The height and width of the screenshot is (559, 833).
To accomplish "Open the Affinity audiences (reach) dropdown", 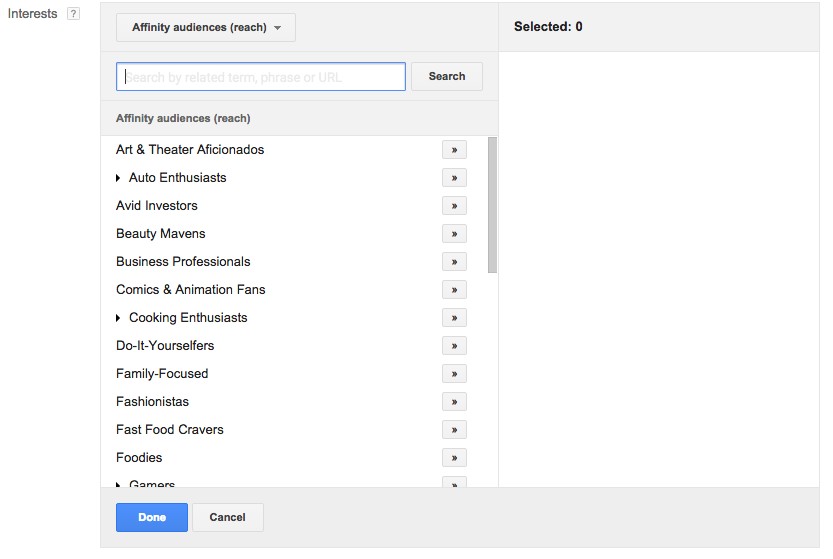I will click(206, 28).
